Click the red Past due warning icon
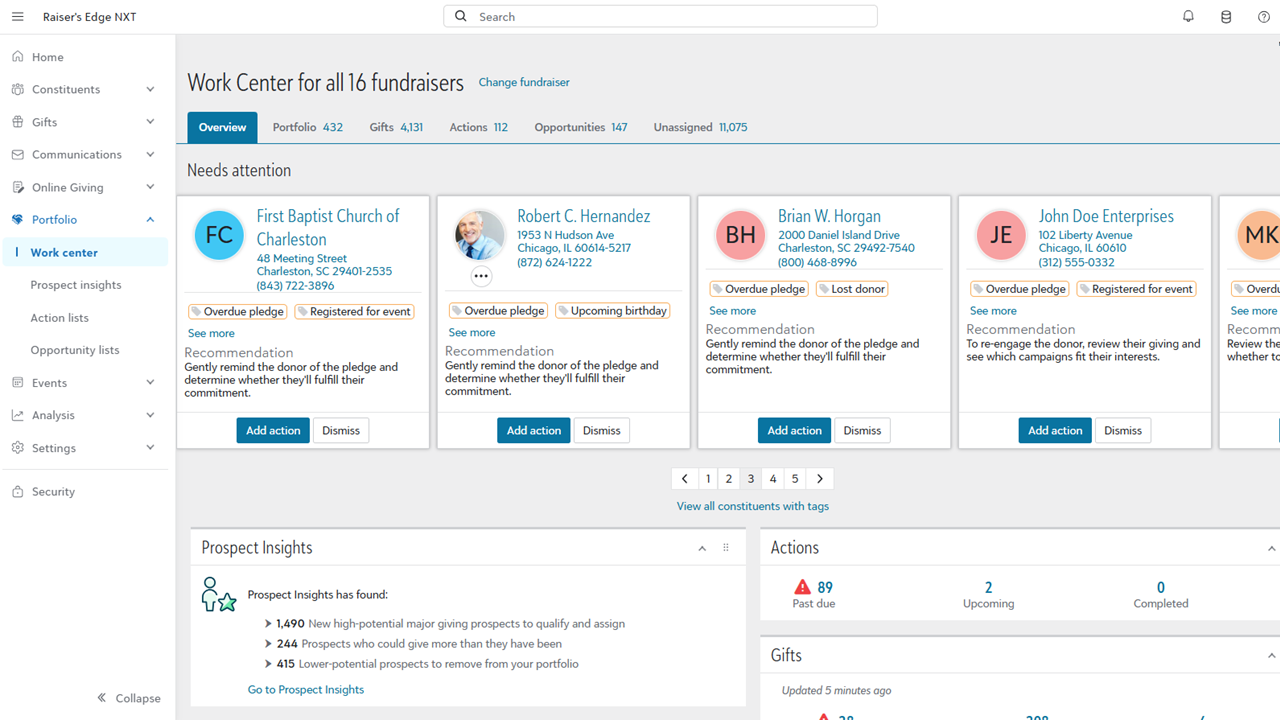Image resolution: width=1280 pixels, height=720 pixels. point(802,587)
